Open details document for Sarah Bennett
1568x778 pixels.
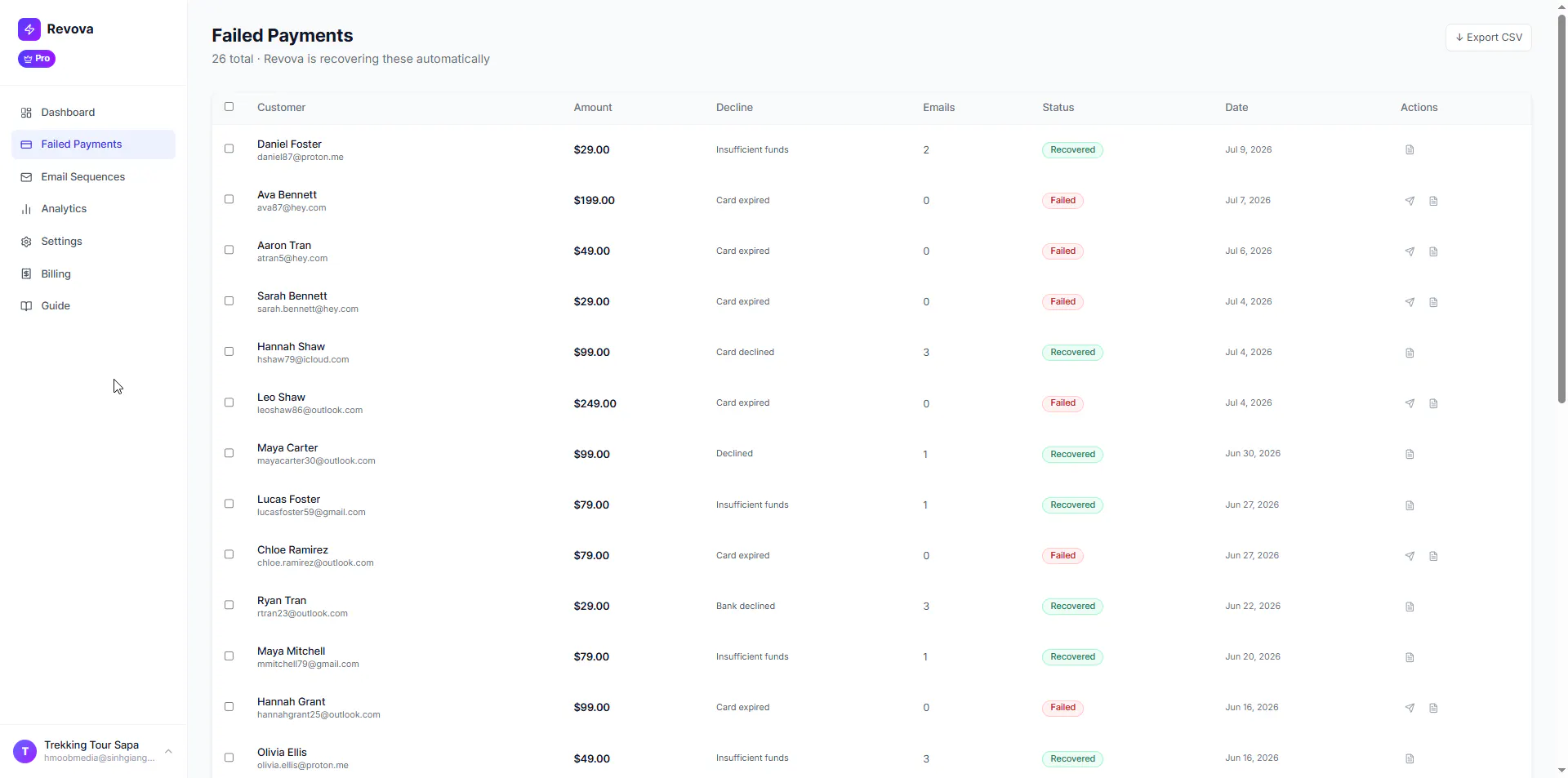(1433, 302)
